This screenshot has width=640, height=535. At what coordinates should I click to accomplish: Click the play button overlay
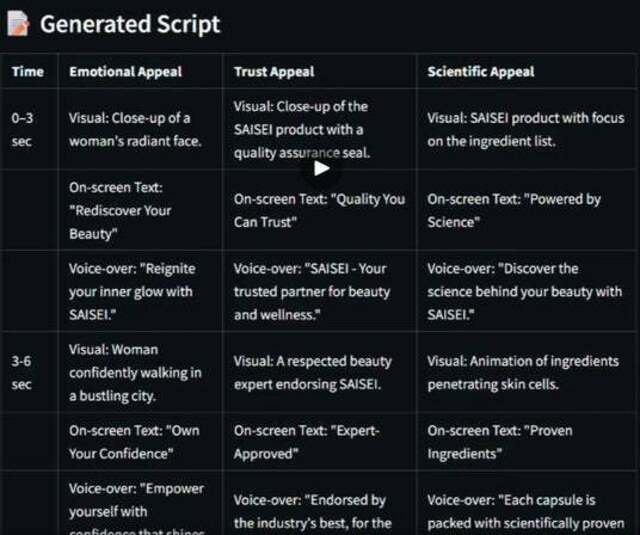point(322,168)
